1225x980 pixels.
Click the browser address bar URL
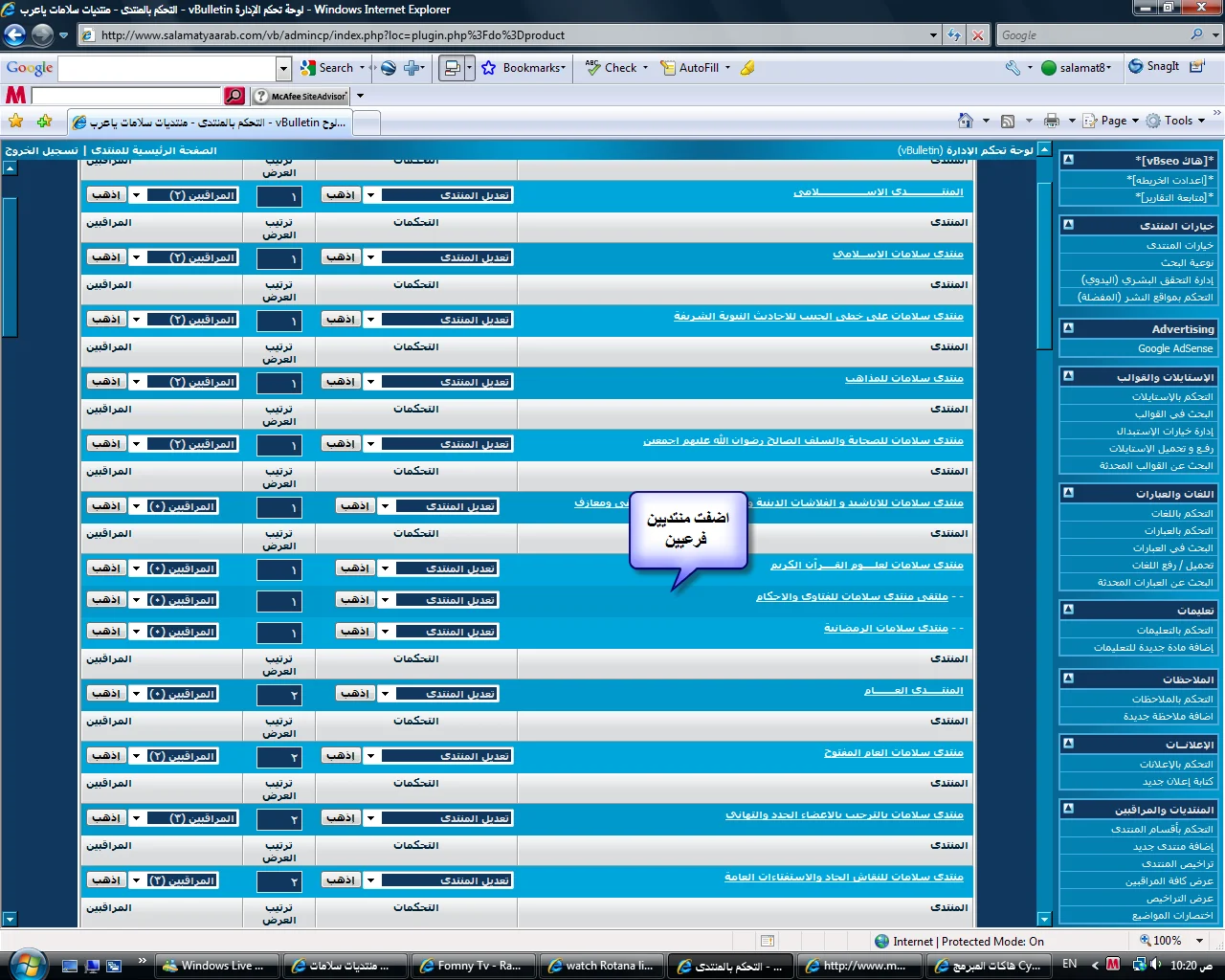click(507, 35)
